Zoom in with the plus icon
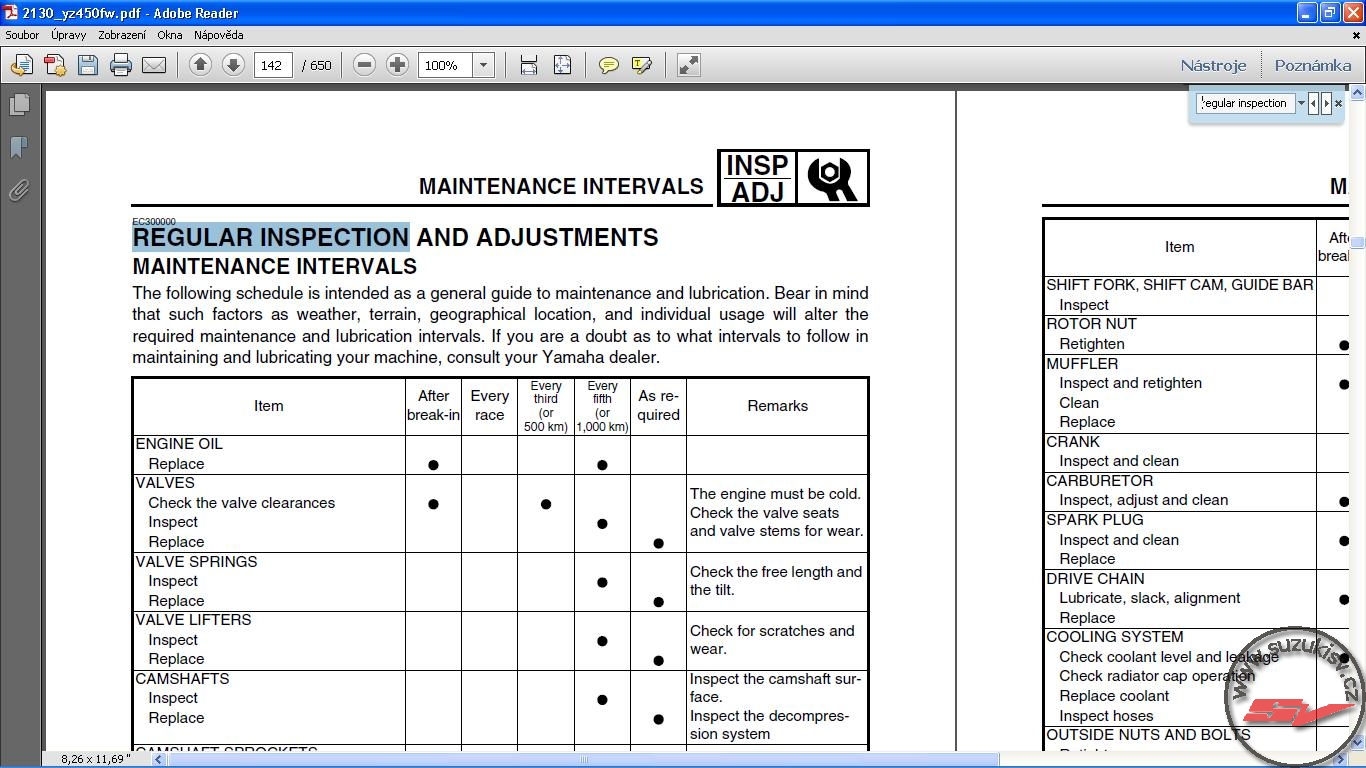 point(398,65)
